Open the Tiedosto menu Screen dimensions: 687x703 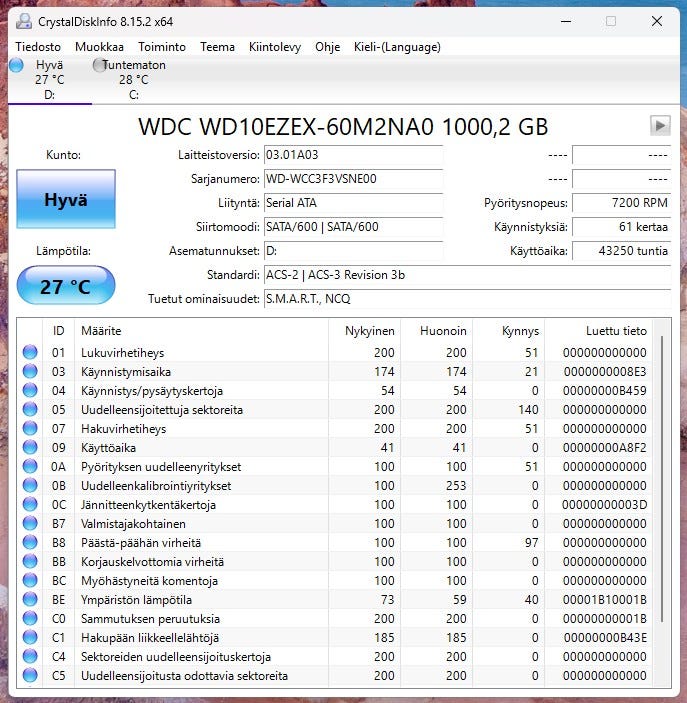point(38,47)
